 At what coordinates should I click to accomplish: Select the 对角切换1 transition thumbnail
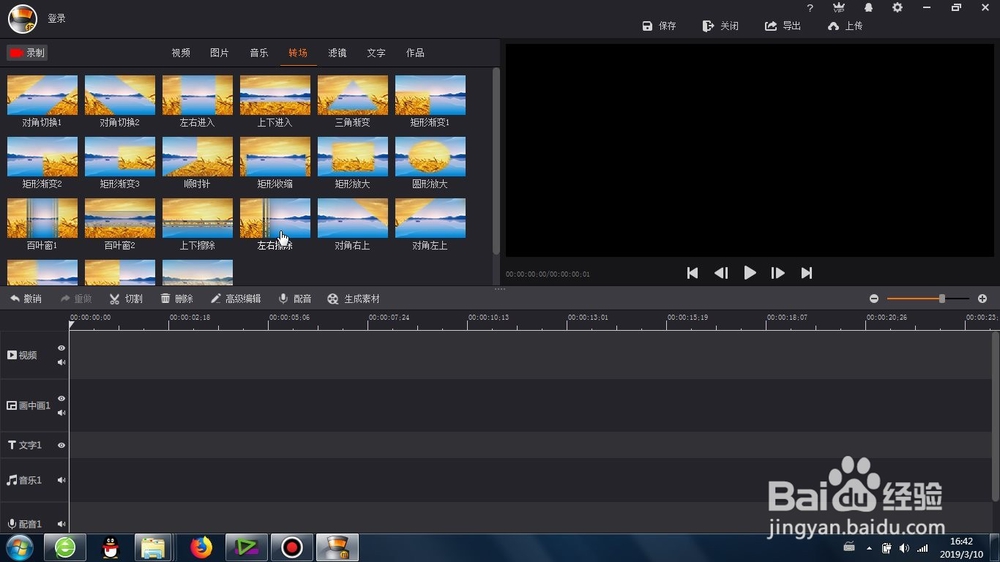[x=42, y=96]
